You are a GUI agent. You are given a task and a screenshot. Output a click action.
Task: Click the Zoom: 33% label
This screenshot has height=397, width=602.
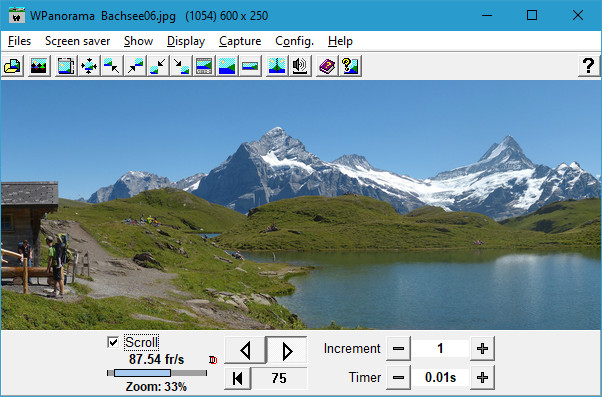[156, 386]
